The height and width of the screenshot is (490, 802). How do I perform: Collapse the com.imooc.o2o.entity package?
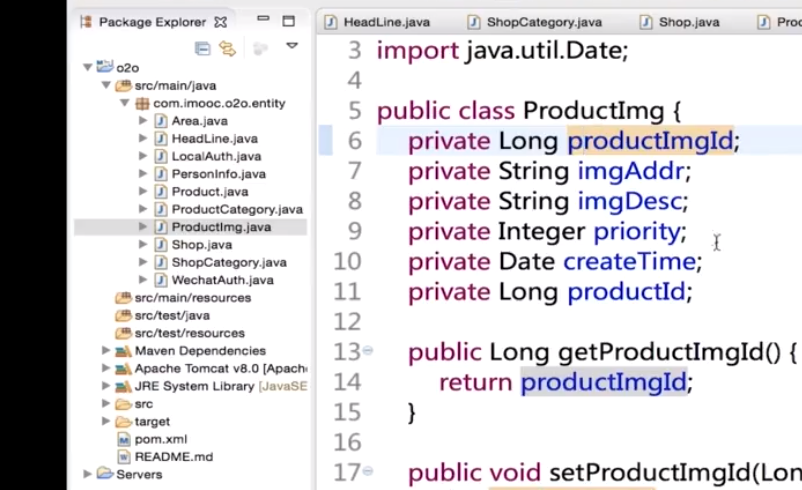(124, 103)
